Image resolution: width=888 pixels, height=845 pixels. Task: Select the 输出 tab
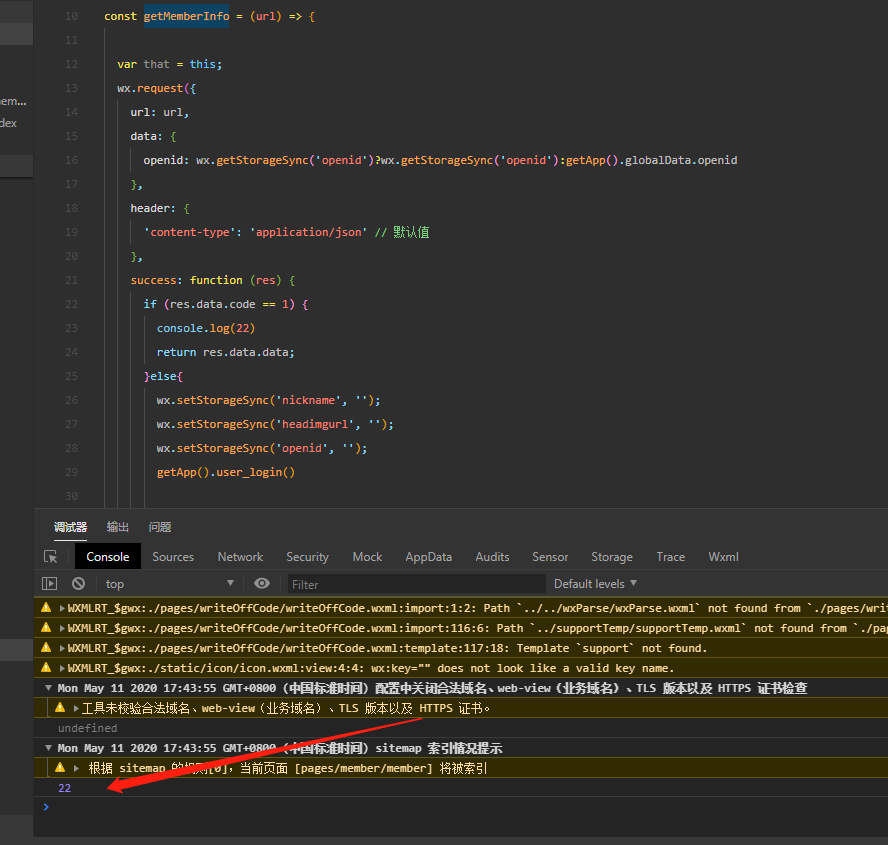click(x=117, y=526)
